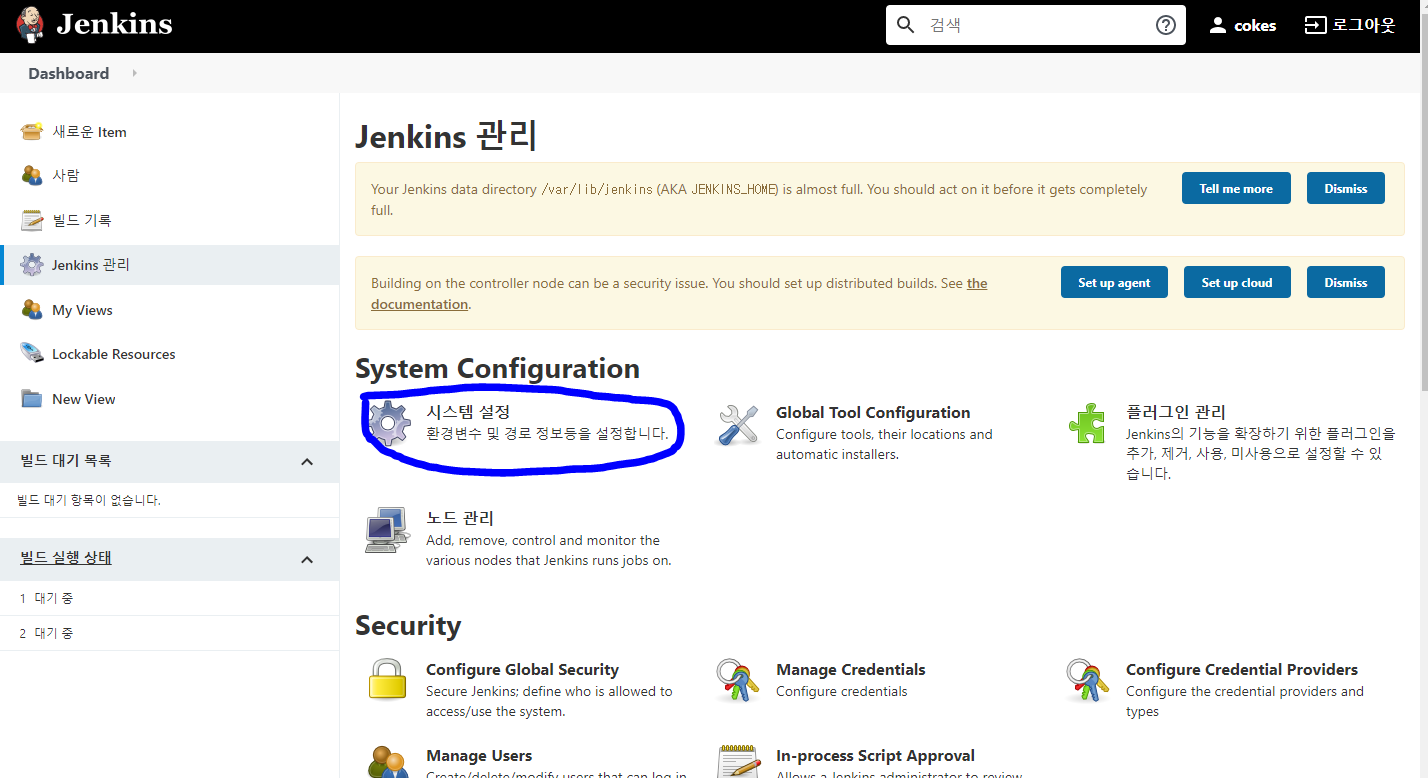Click the In-process Script Approval notepad icon
This screenshot has height=778, width=1428.
point(738,761)
